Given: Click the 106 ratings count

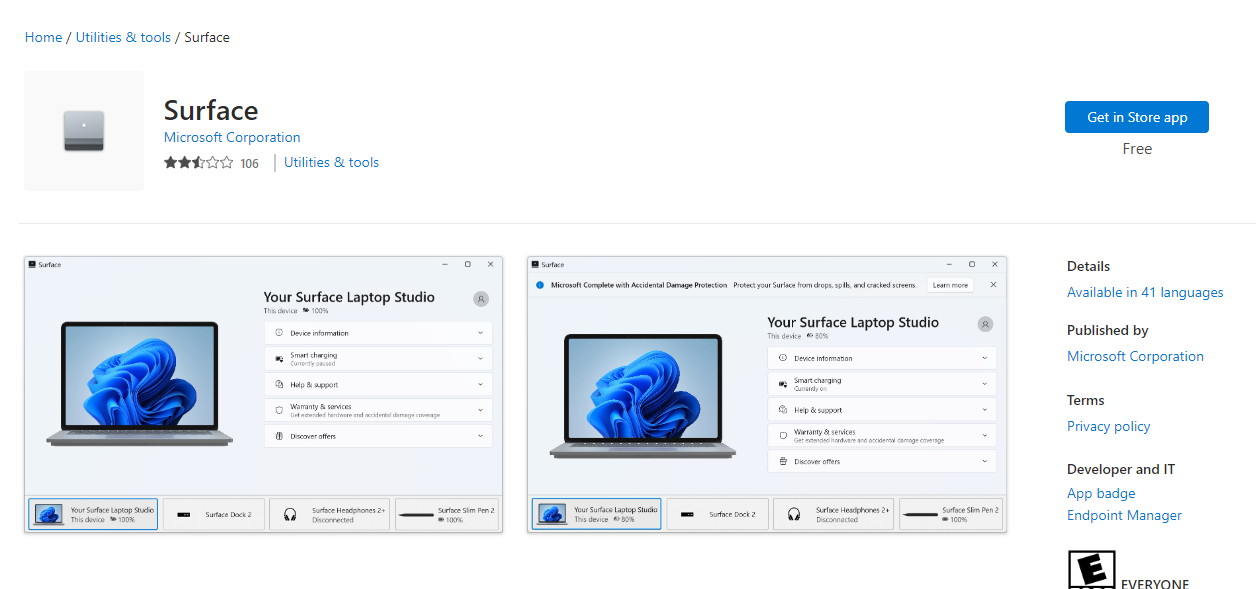Looking at the screenshot, I should click(249, 163).
